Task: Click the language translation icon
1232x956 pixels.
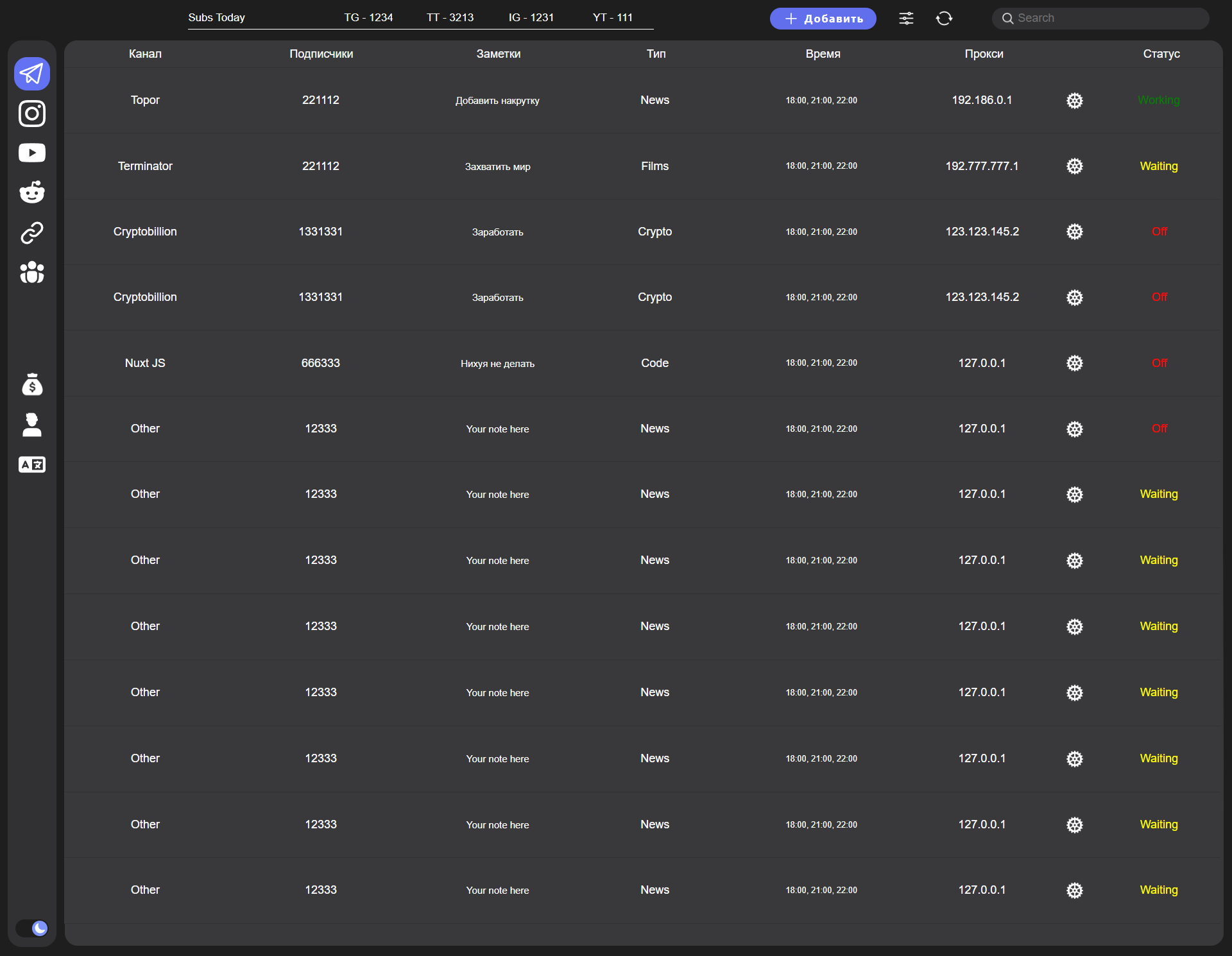Action: pyautogui.click(x=32, y=465)
